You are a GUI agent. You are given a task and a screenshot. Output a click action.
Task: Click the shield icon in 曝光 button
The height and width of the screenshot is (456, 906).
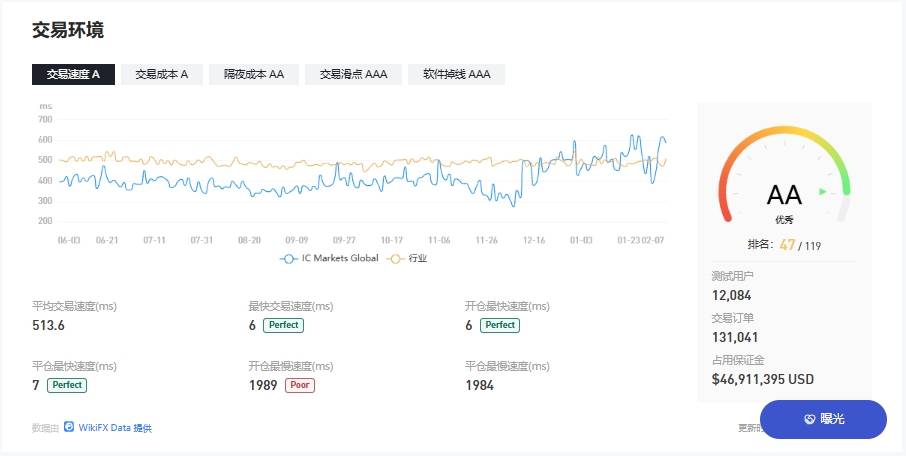point(810,420)
